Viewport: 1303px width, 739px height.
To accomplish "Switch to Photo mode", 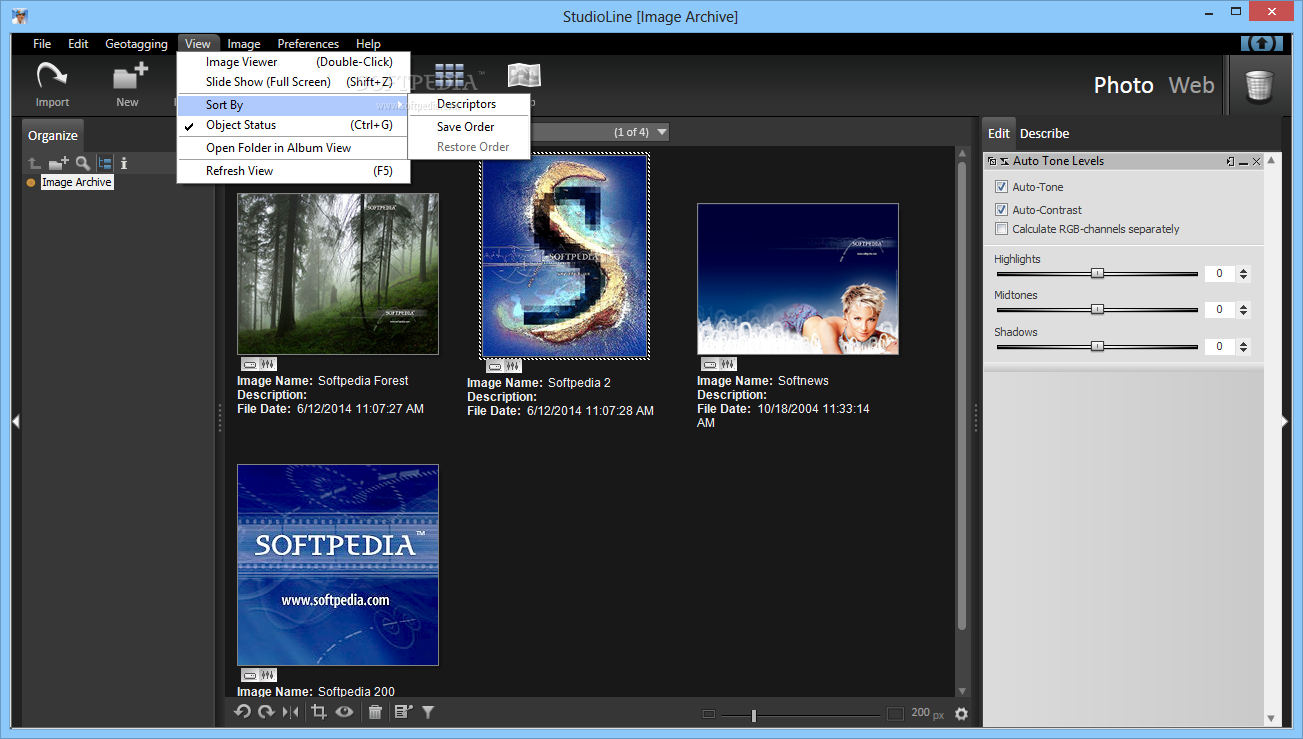I will tap(1123, 85).
